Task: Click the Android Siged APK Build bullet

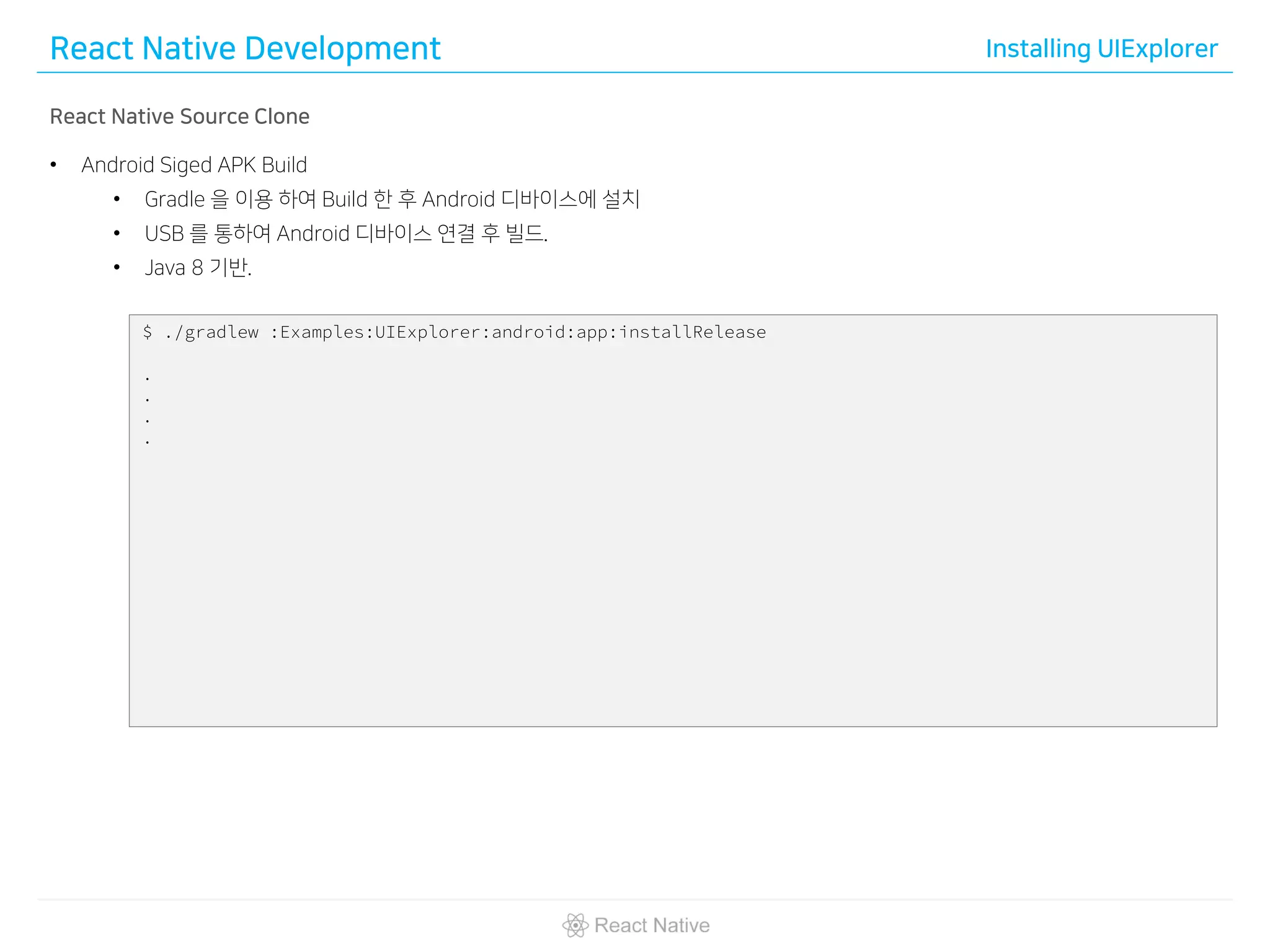Action: point(194,165)
